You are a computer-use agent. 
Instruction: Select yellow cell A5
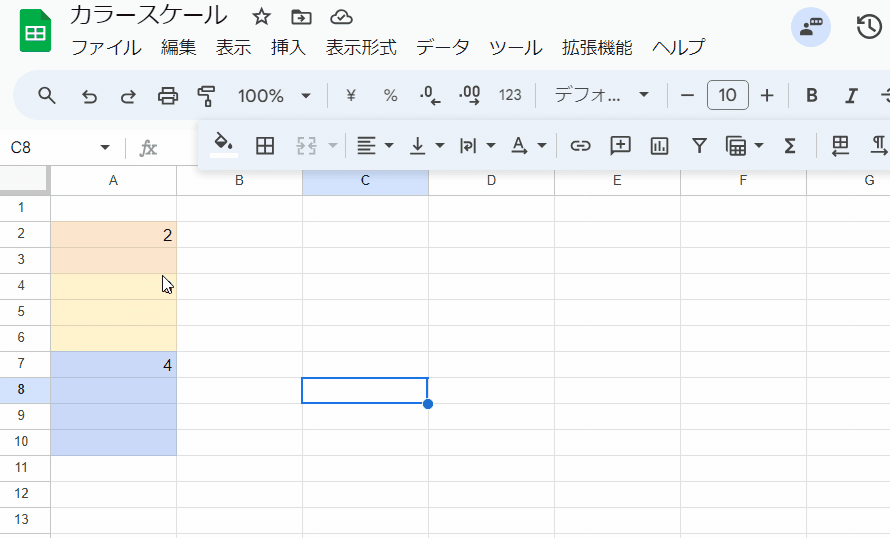click(114, 312)
